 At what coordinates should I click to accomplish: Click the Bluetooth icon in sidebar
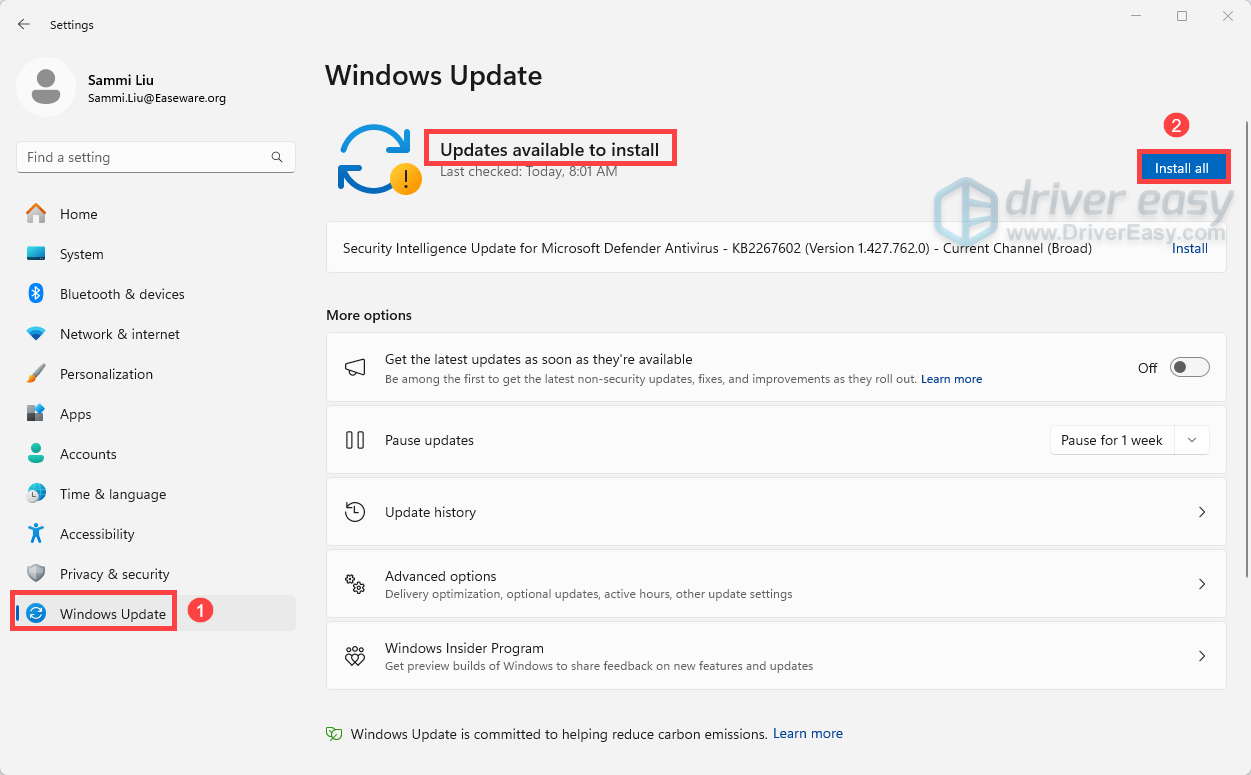[x=36, y=294]
